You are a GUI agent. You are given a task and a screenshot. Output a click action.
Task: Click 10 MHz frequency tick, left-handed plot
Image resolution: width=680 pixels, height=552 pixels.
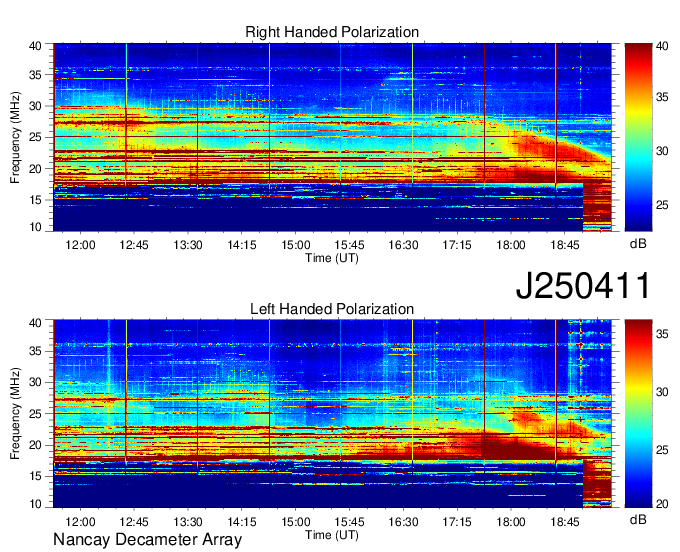click(35, 504)
